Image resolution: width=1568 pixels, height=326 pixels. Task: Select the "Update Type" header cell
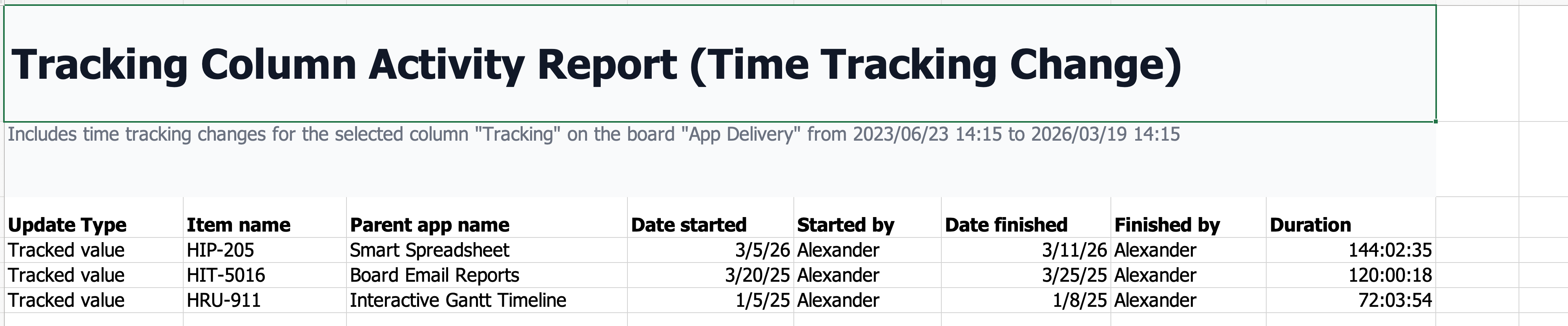67,225
